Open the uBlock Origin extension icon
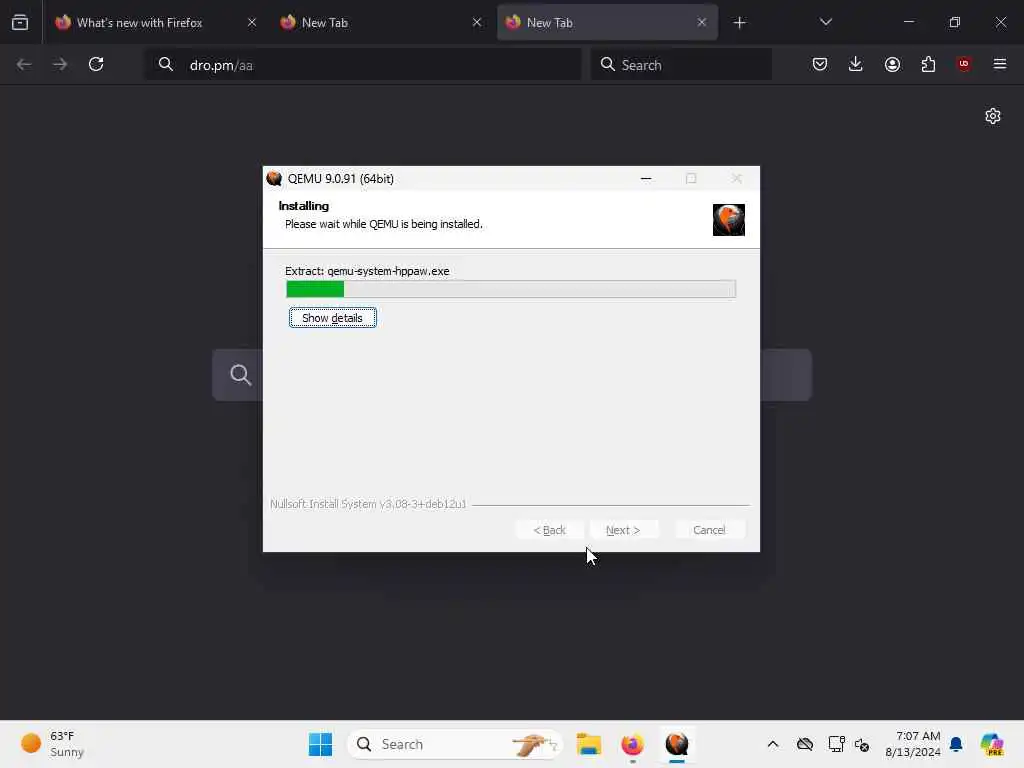Screen dimensions: 1024x768 (963, 64)
